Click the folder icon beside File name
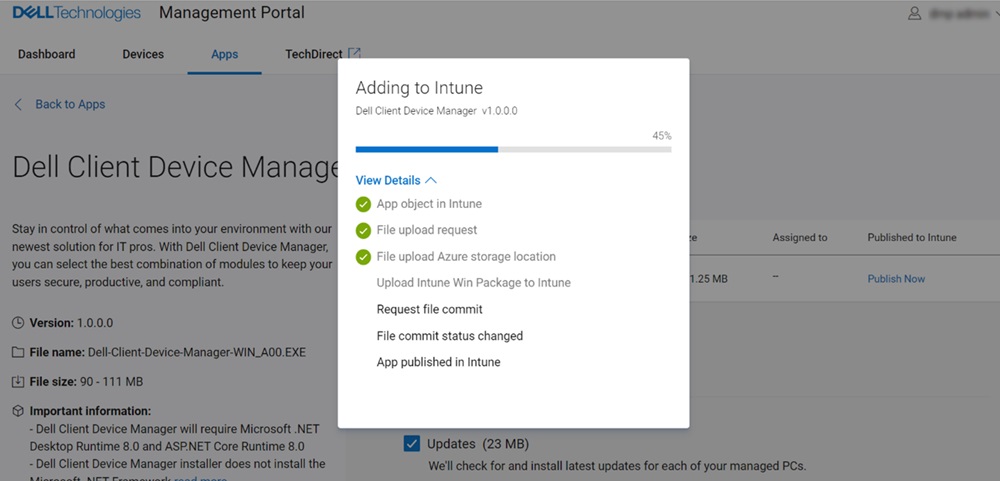The height and width of the screenshot is (481, 1000). click(19, 352)
